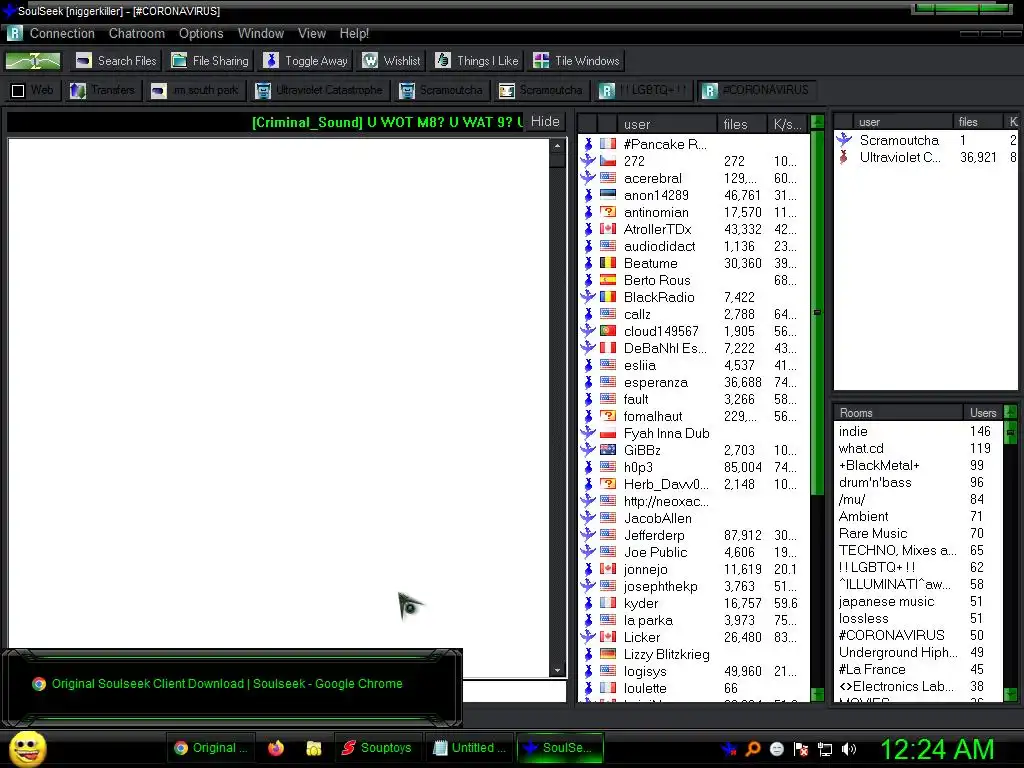The image size is (1024, 768).
Task: Switch to the !!LGBTQ+!! room tab
Action: point(644,90)
